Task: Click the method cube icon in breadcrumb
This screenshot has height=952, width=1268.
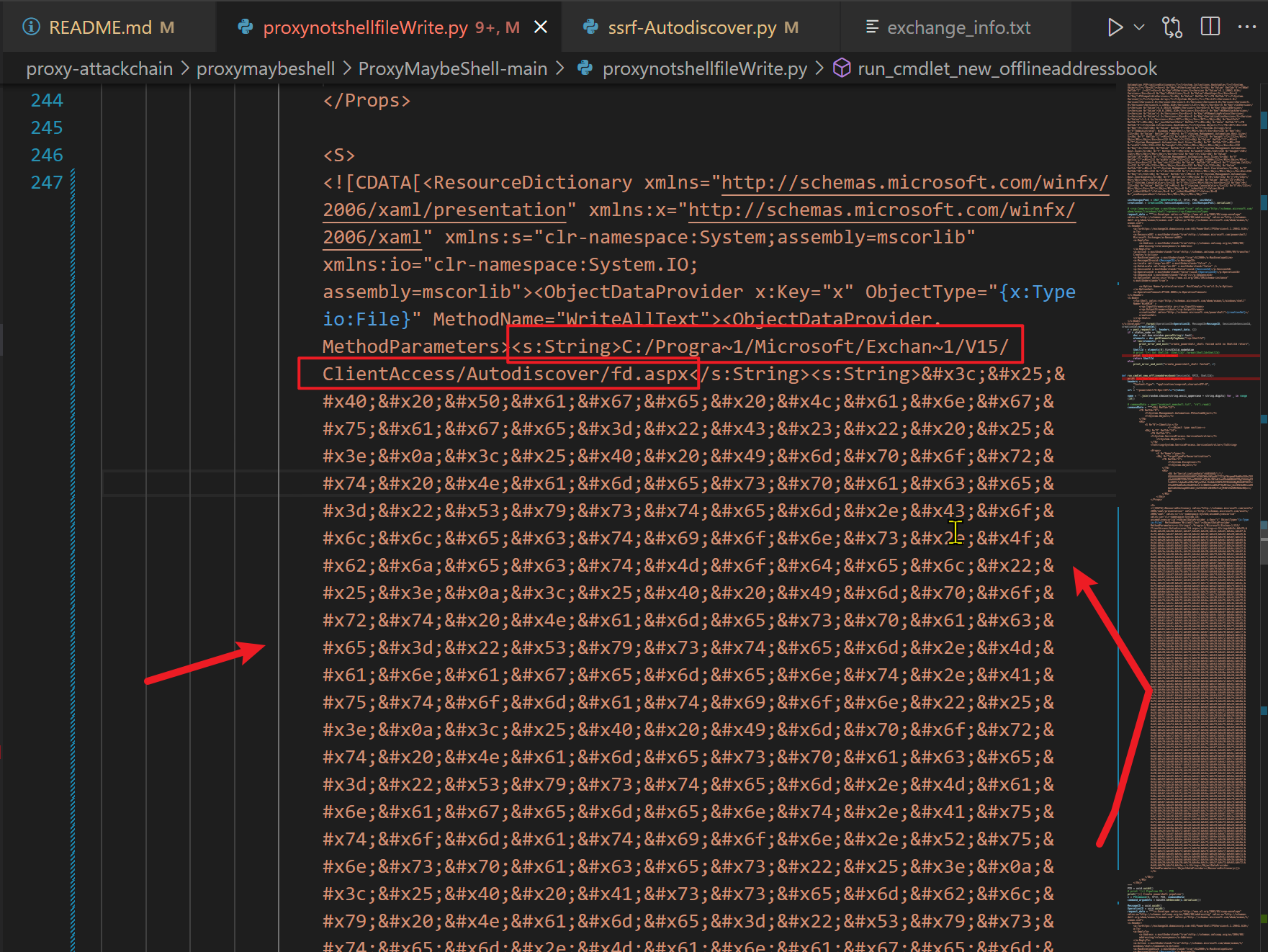Action: 842,68
